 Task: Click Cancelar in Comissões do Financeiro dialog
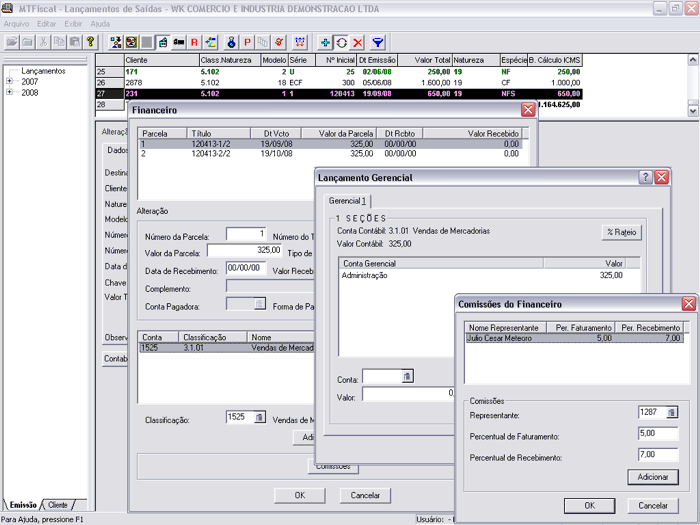[x=653, y=505]
